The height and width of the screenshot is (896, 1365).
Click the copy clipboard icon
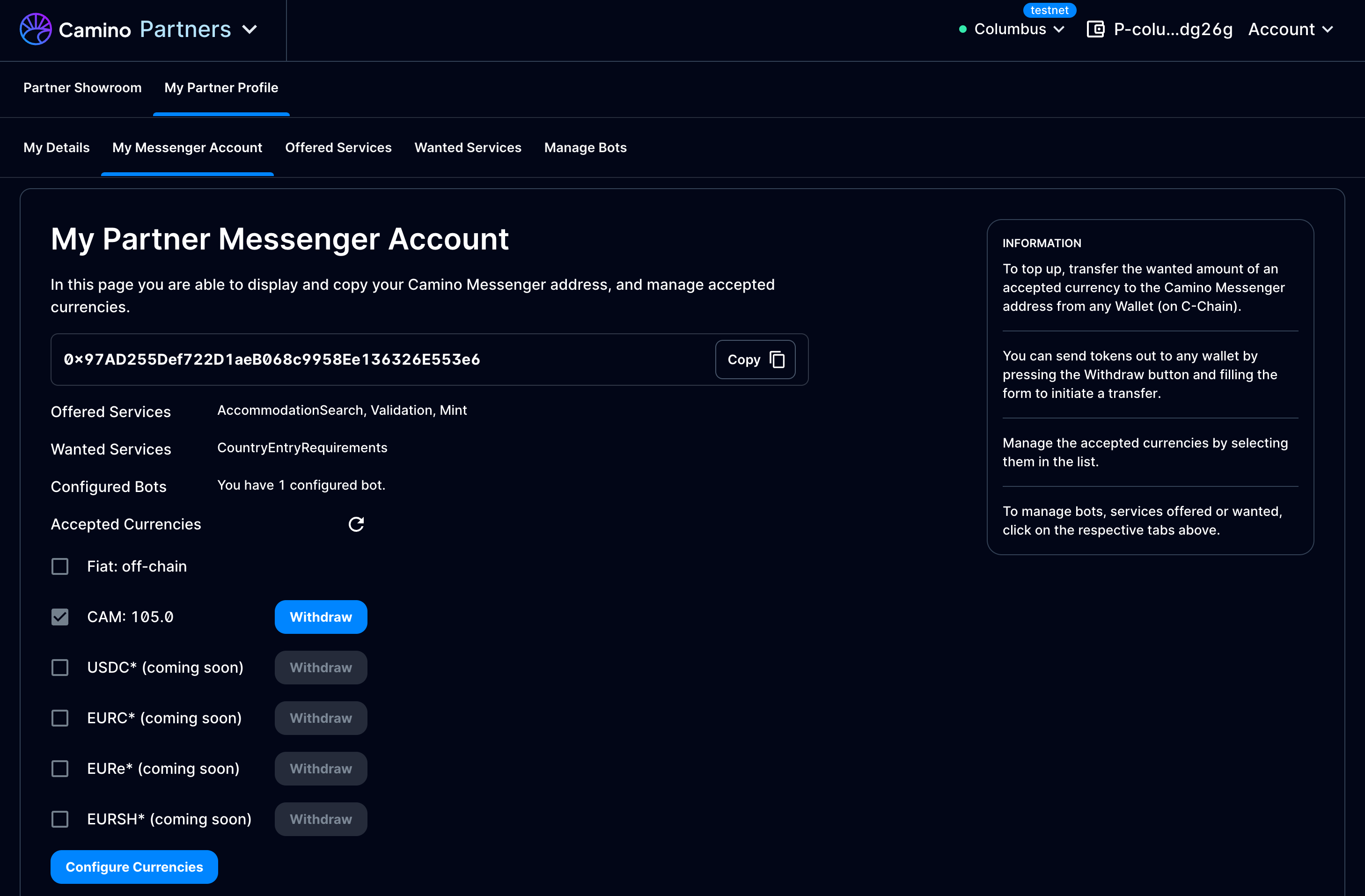pyautogui.click(x=777, y=360)
